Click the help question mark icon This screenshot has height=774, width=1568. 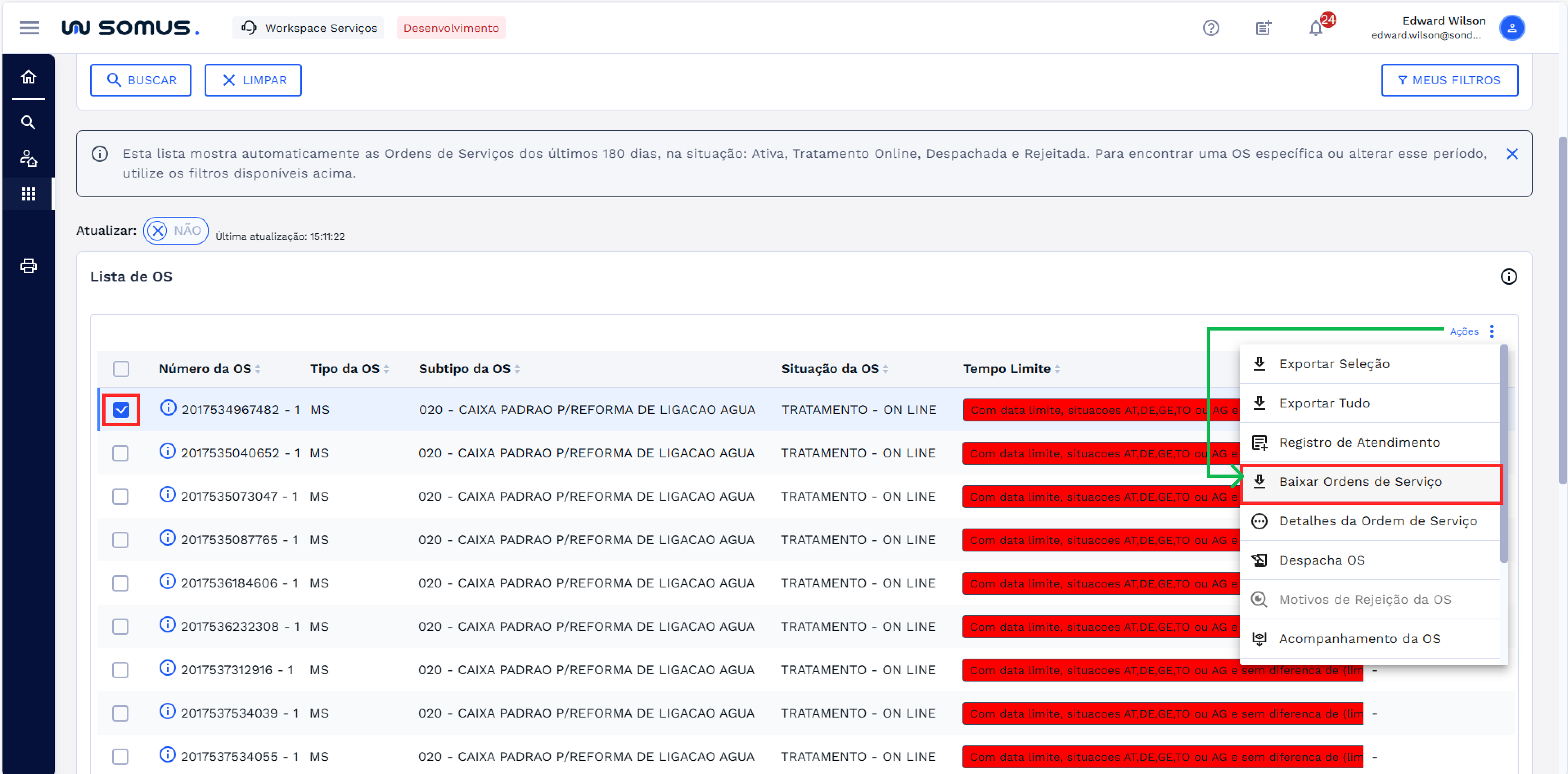[x=1211, y=28]
